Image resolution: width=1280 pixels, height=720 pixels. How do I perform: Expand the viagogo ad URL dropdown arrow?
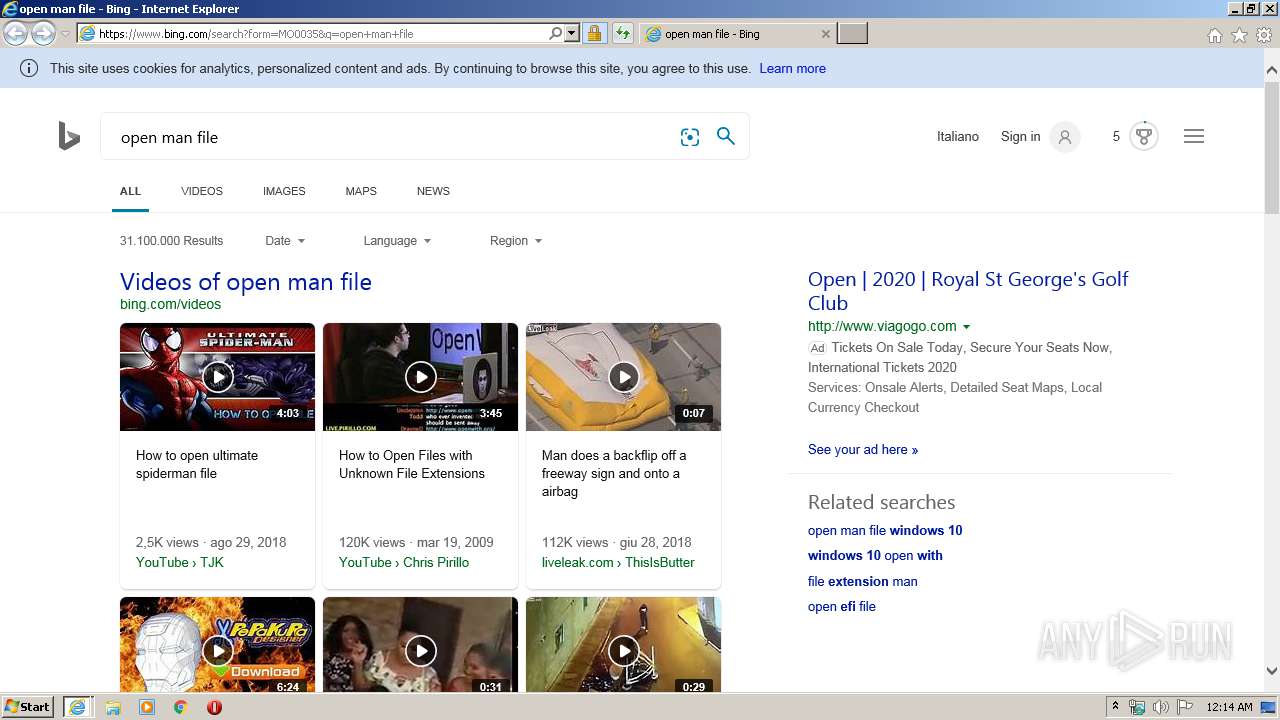966,327
